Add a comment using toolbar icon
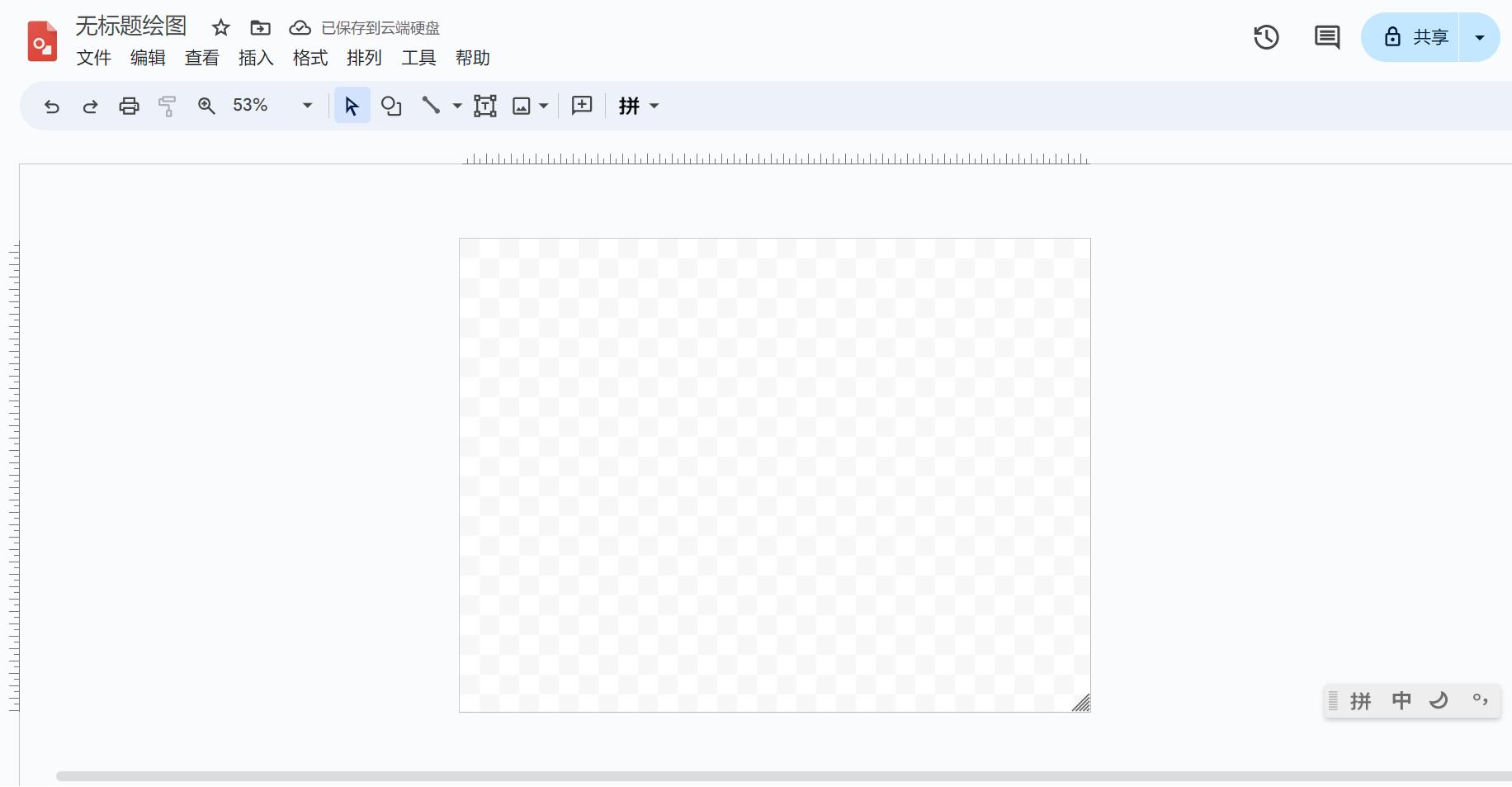The width and height of the screenshot is (1512, 787). (x=582, y=106)
